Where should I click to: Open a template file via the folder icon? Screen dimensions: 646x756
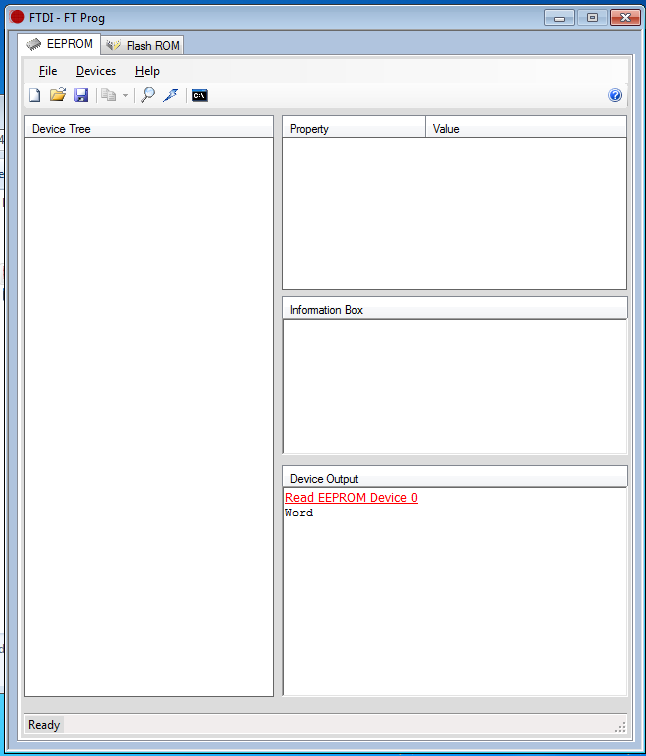point(58,94)
